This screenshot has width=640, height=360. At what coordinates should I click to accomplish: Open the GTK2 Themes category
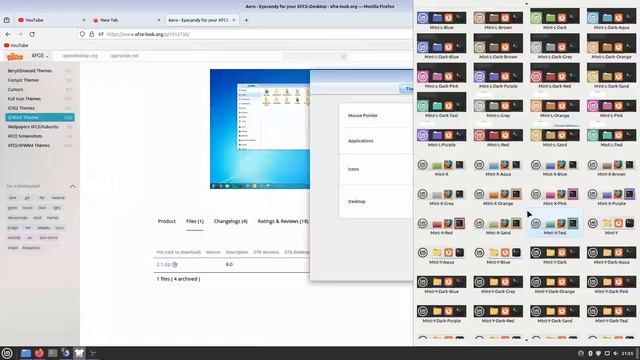click(21, 108)
